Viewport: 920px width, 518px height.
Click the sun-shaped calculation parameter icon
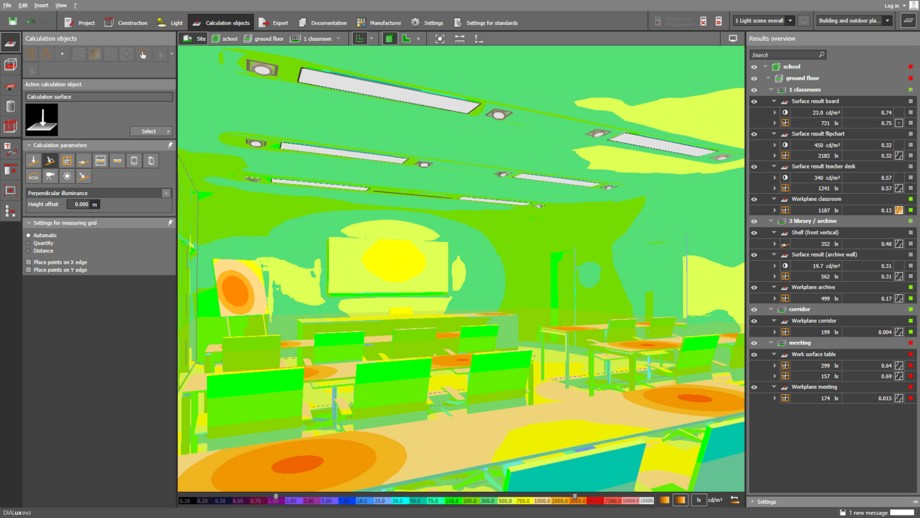point(67,176)
